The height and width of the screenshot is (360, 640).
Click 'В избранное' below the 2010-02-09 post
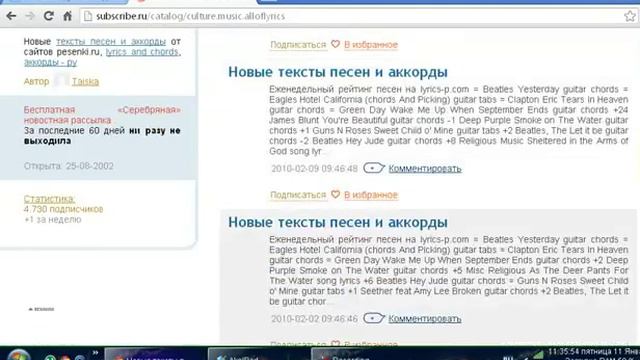(371, 195)
